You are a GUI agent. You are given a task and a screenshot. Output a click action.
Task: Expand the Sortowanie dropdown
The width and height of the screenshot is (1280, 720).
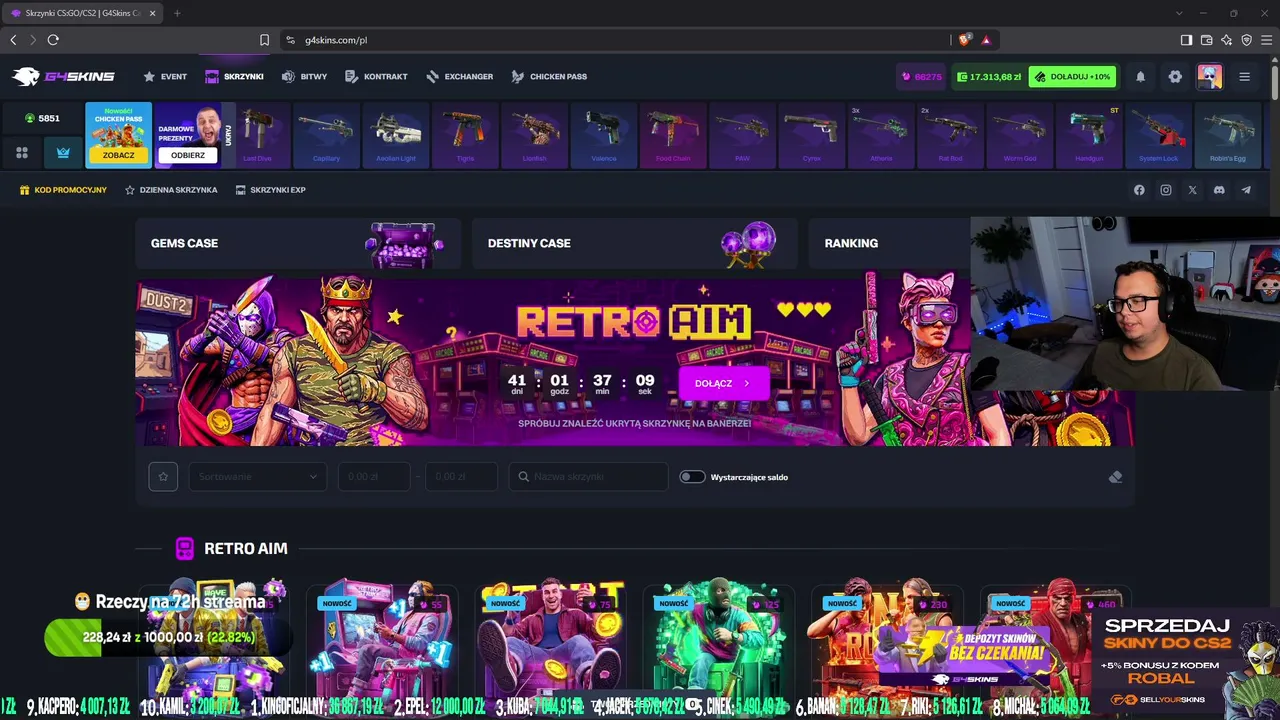(257, 477)
